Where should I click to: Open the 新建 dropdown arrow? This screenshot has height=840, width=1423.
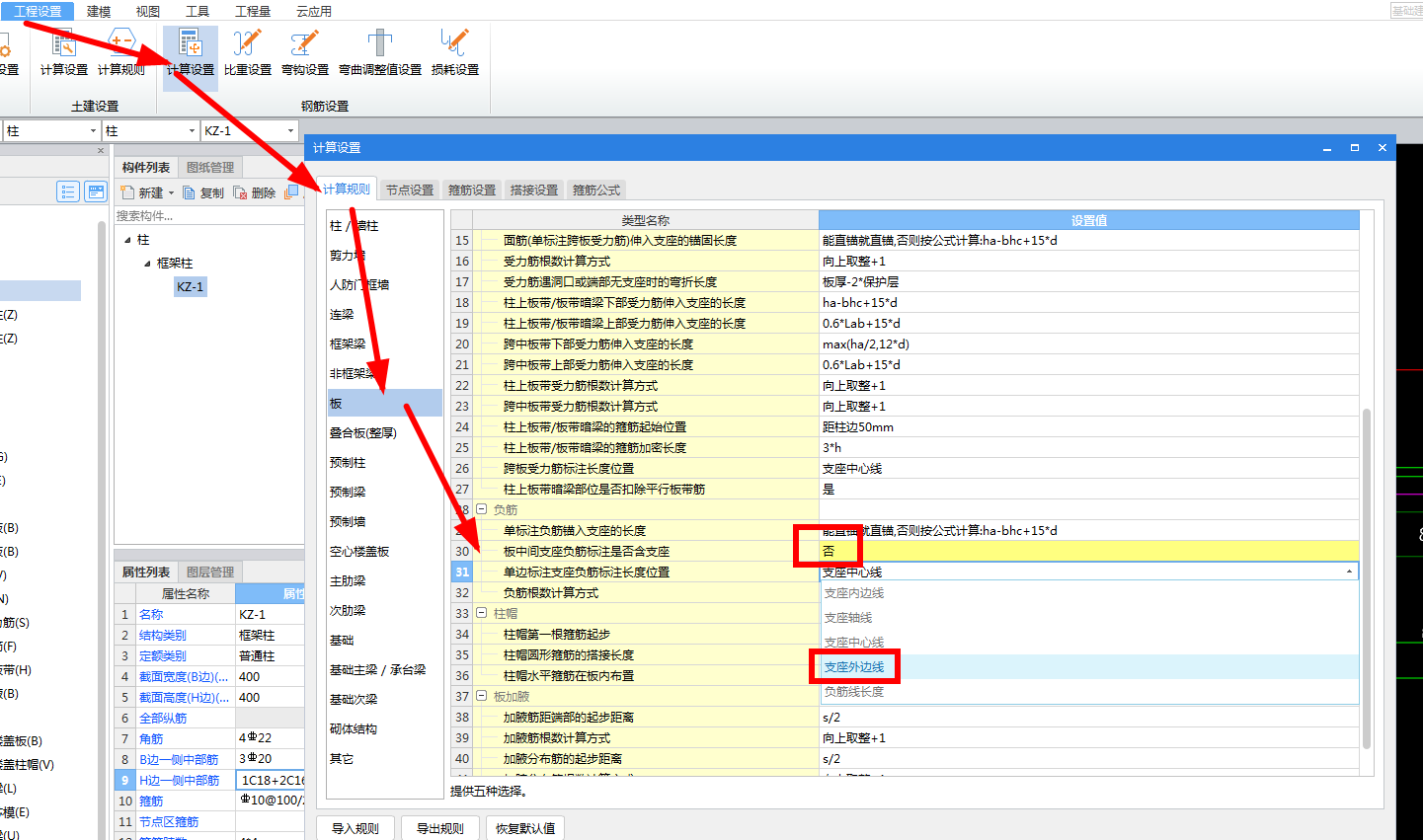[171, 193]
